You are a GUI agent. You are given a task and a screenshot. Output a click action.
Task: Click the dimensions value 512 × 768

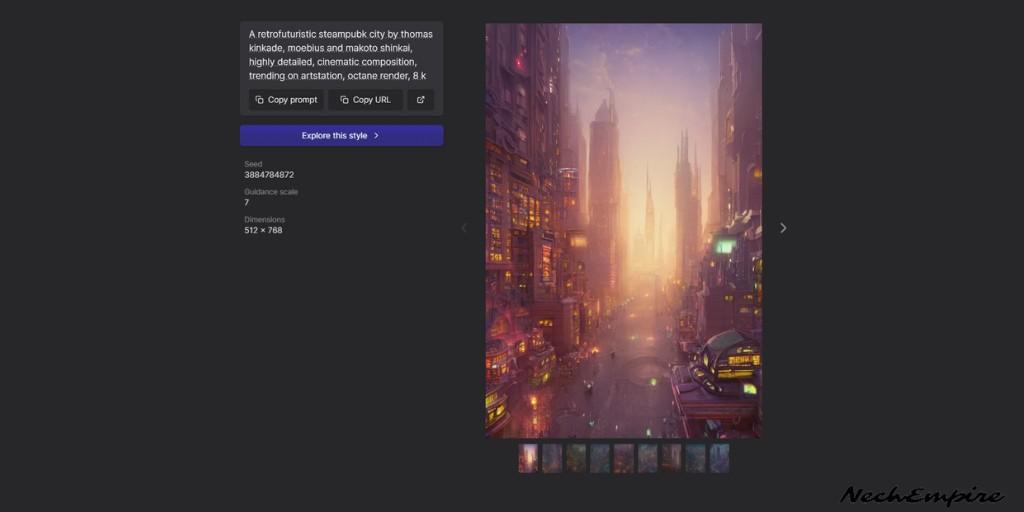(263, 231)
